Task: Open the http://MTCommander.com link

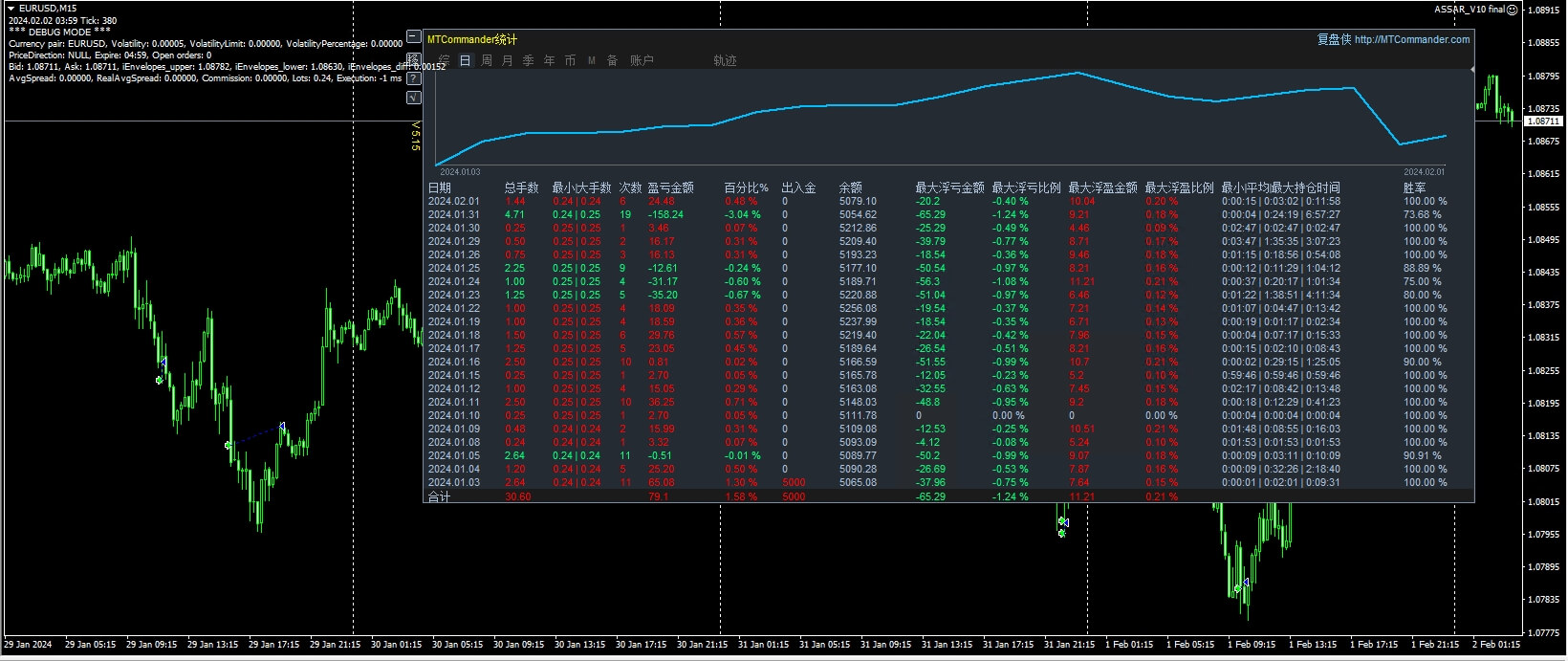Action: [x=1411, y=39]
